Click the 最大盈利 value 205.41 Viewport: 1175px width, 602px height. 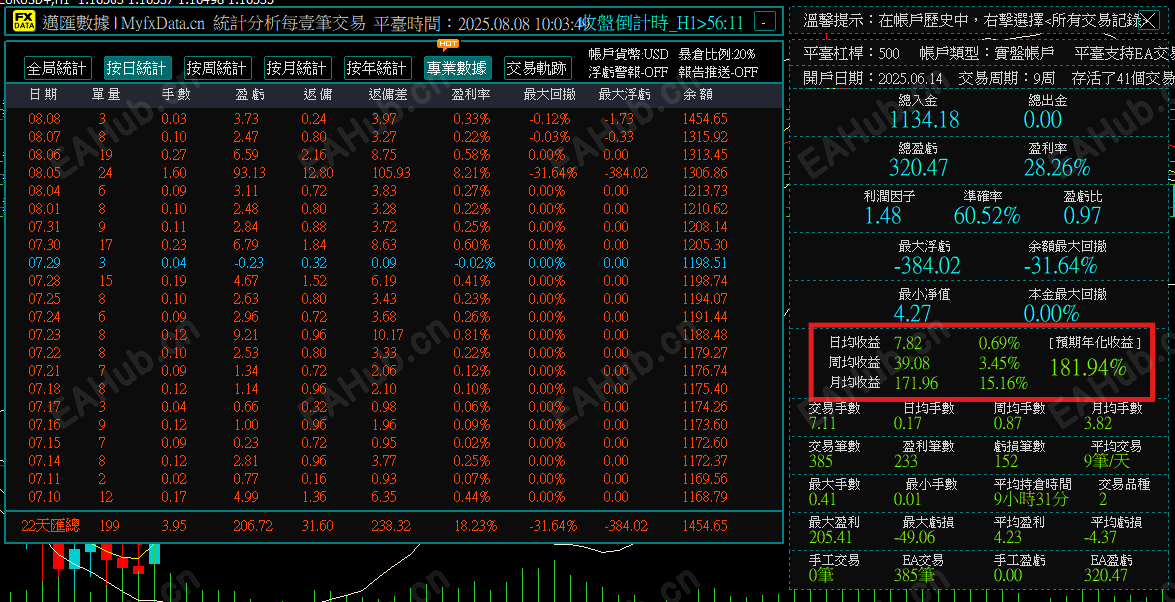831,537
